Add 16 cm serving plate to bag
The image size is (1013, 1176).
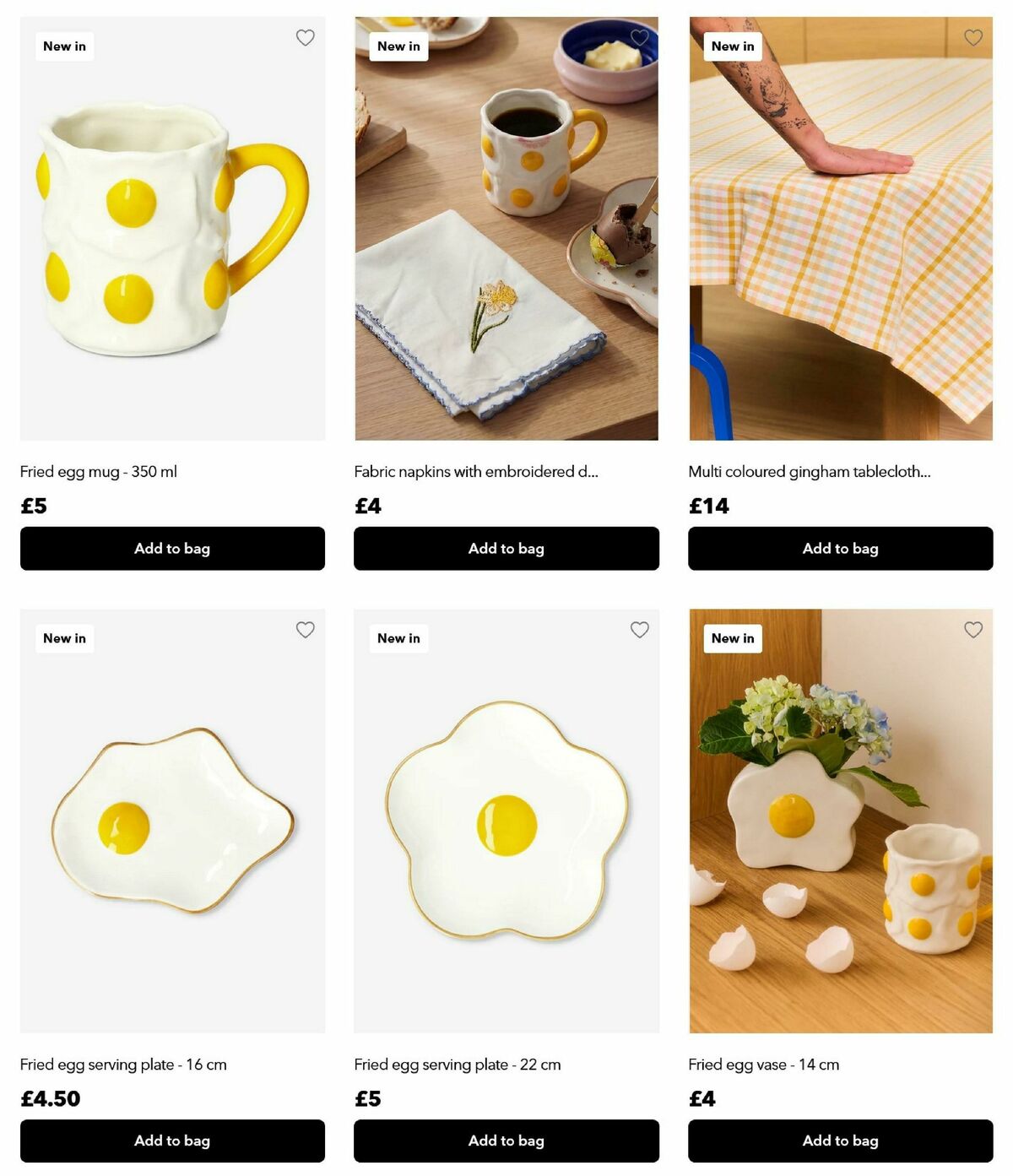(172, 1141)
